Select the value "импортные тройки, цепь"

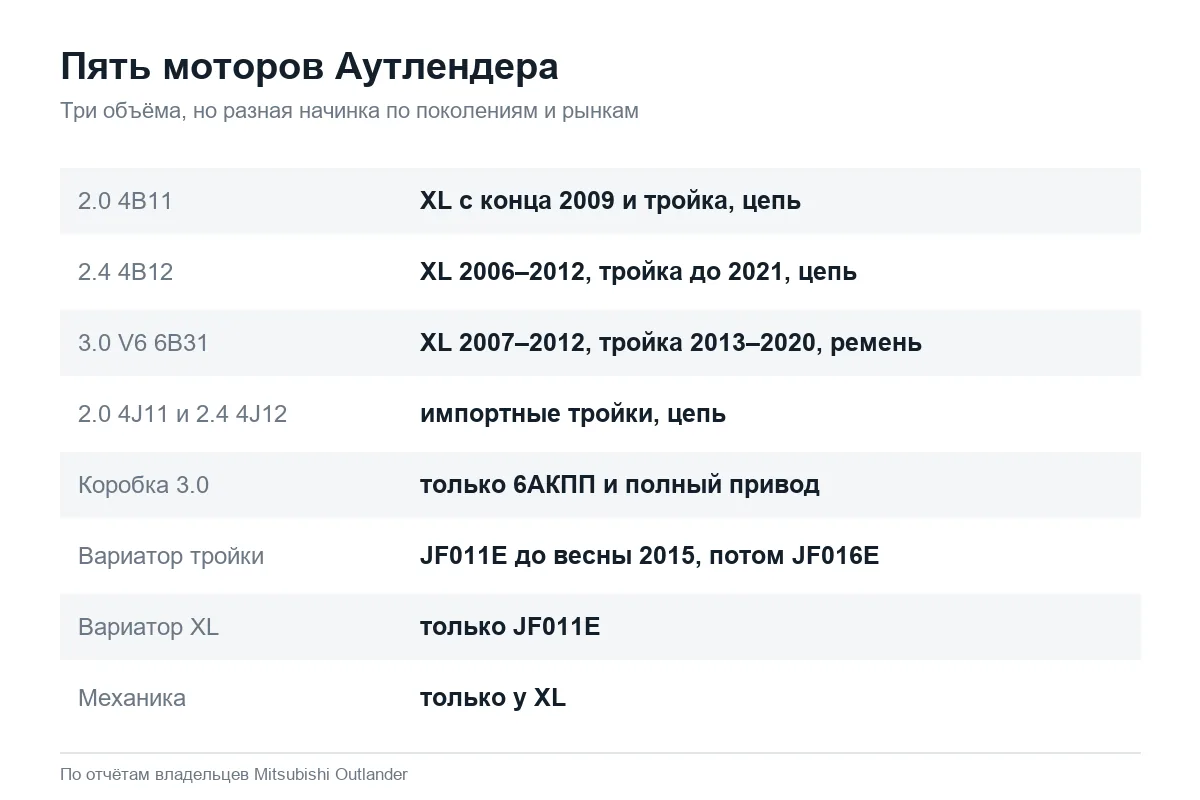573,414
